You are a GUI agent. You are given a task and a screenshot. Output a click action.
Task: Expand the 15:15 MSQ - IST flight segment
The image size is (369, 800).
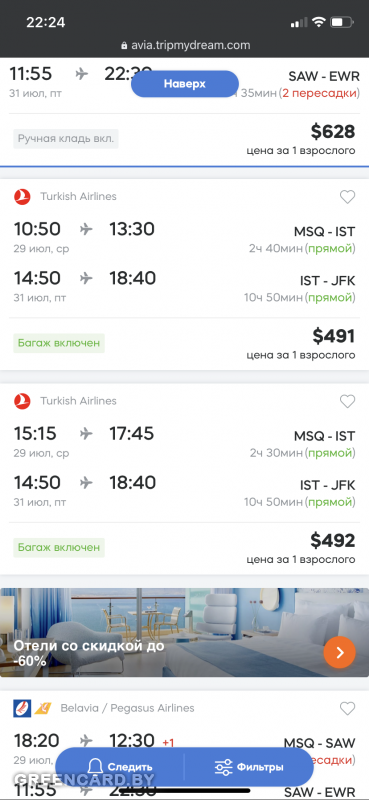pos(184,442)
